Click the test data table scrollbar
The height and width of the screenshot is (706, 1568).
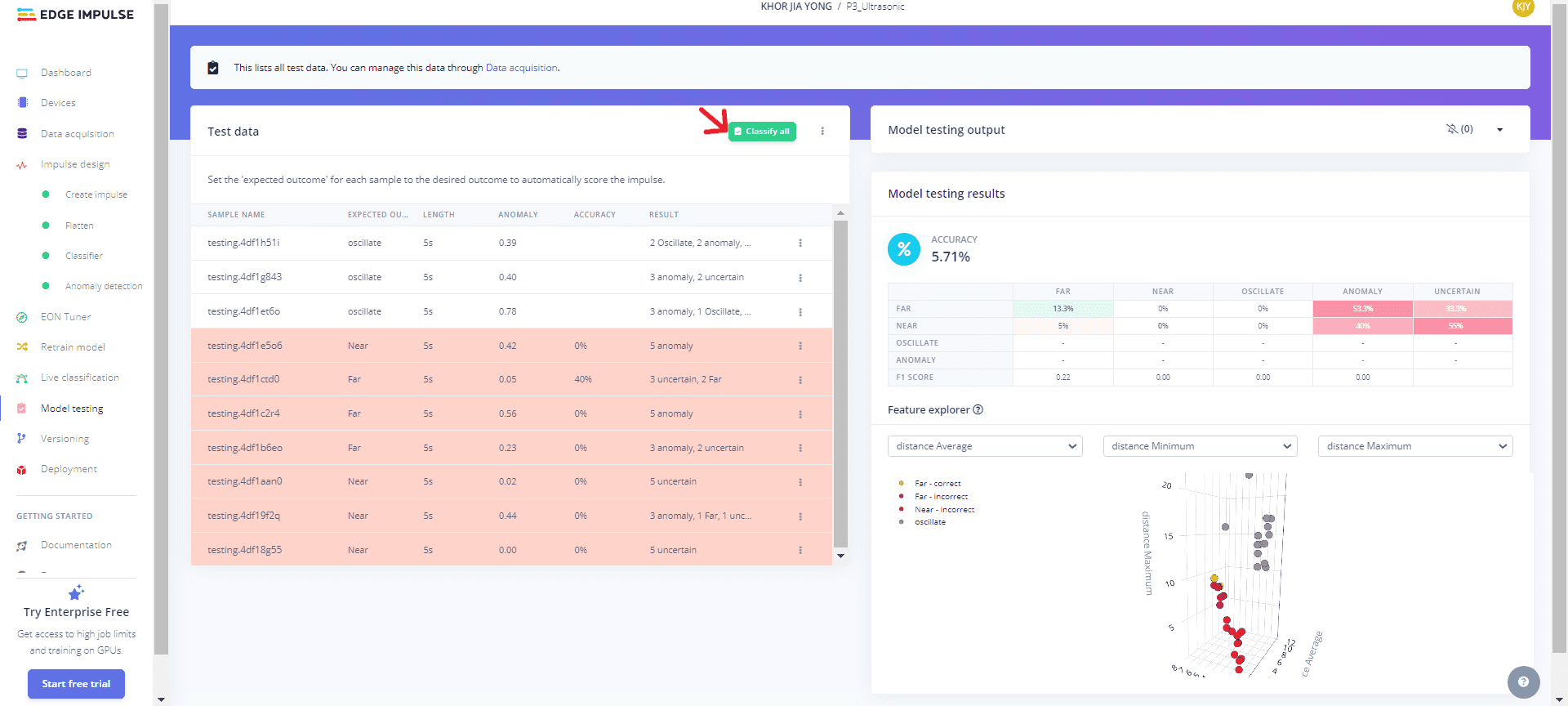pyautogui.click(x=840, y=384)
